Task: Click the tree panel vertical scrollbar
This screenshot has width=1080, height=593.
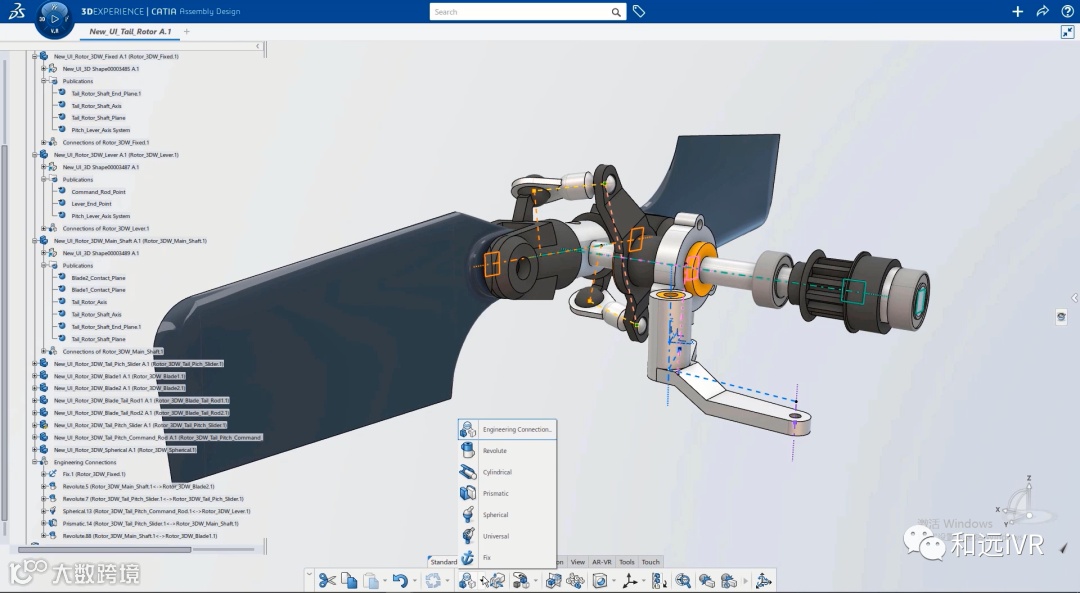Action: [5, 333]
